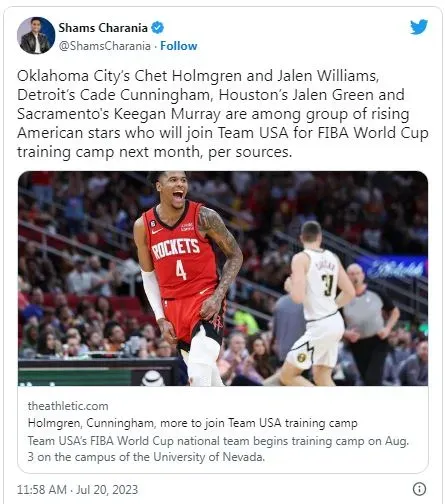Image resolution: width=445 pixels, height=504 pixels.
Task: Open the Holmgren, Cunningham article headline
Action: point(192,423)
